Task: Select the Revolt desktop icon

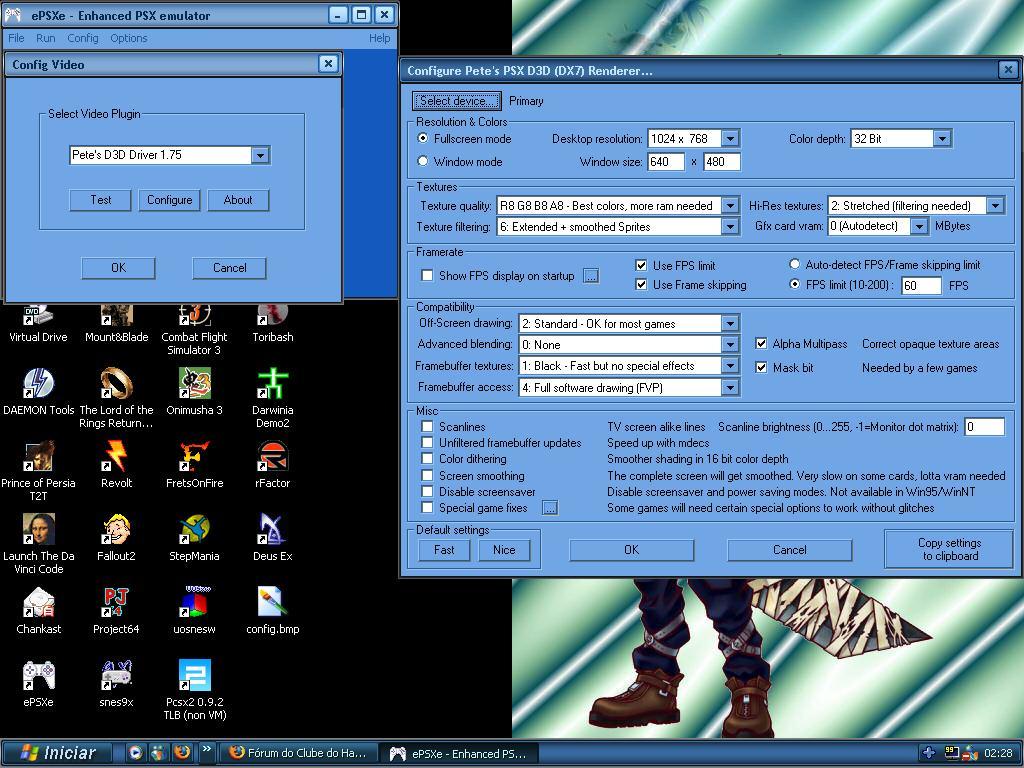Action: coord(116,465)
